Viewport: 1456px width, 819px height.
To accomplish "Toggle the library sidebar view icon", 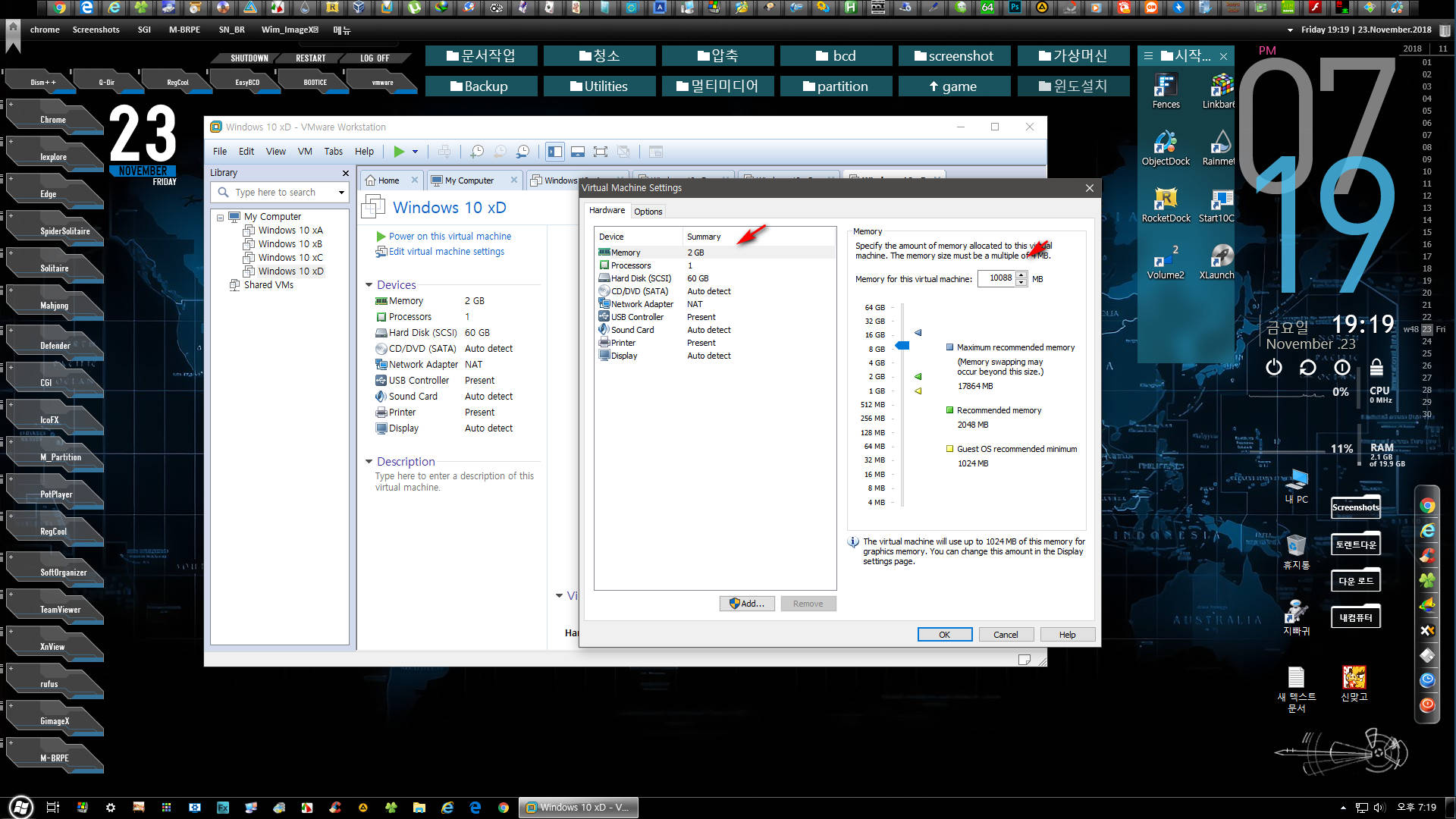I will point(555,152).
